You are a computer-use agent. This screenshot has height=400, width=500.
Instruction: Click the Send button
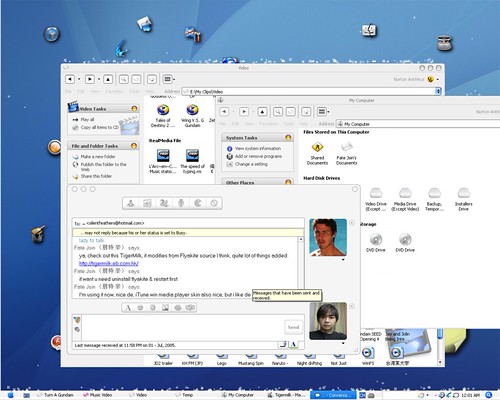[293, 327]
